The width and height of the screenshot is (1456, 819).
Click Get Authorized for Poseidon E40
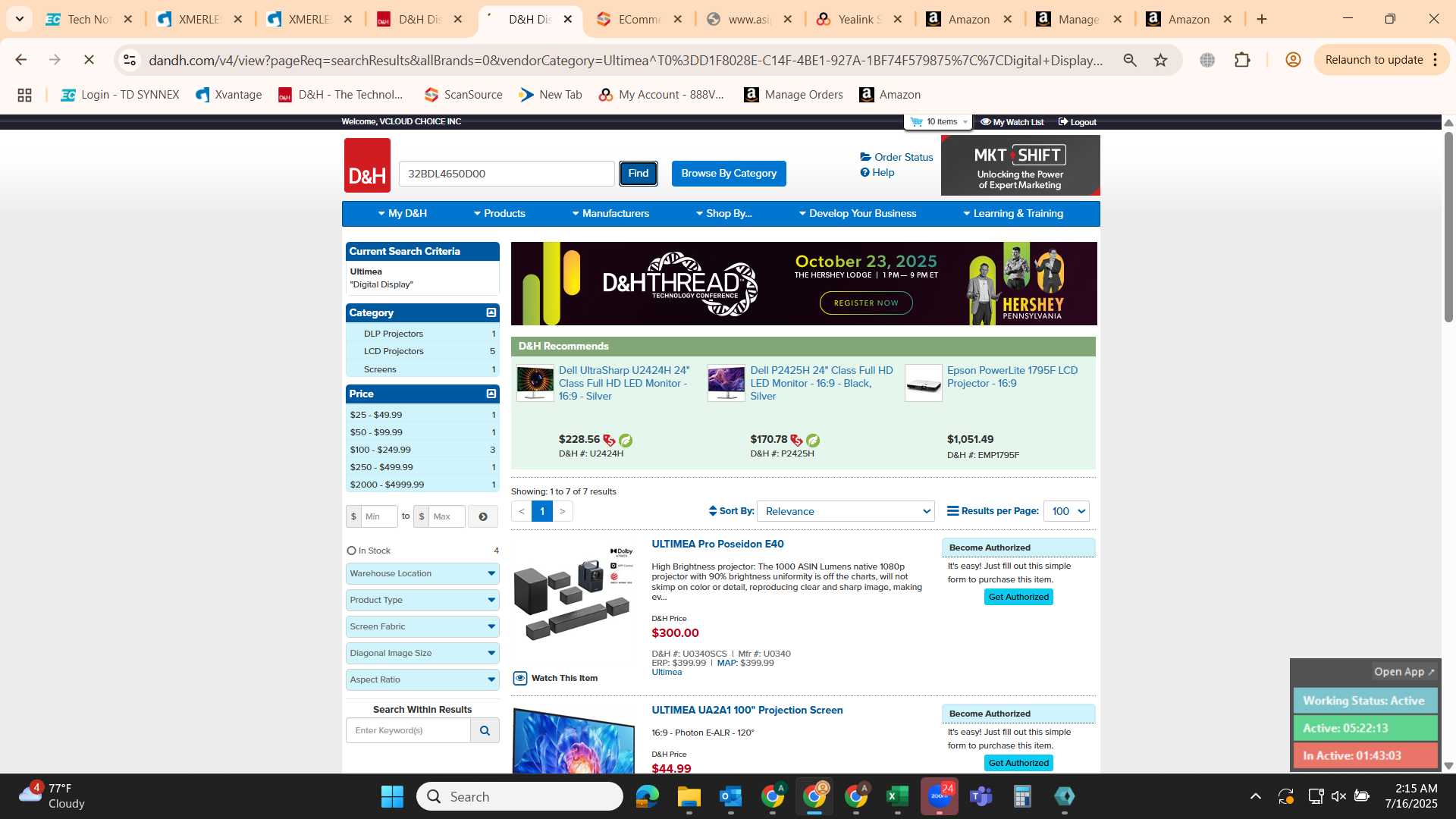1018,597
